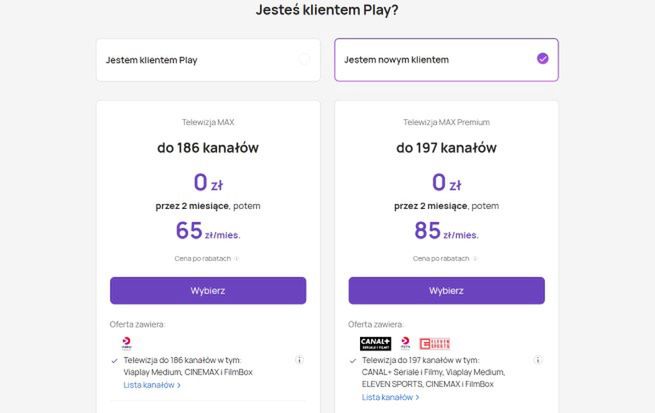This screenshot has width=655, height=413.
Task: Click info icon beside 186 channels description
Action: click(x=299, y=360)
